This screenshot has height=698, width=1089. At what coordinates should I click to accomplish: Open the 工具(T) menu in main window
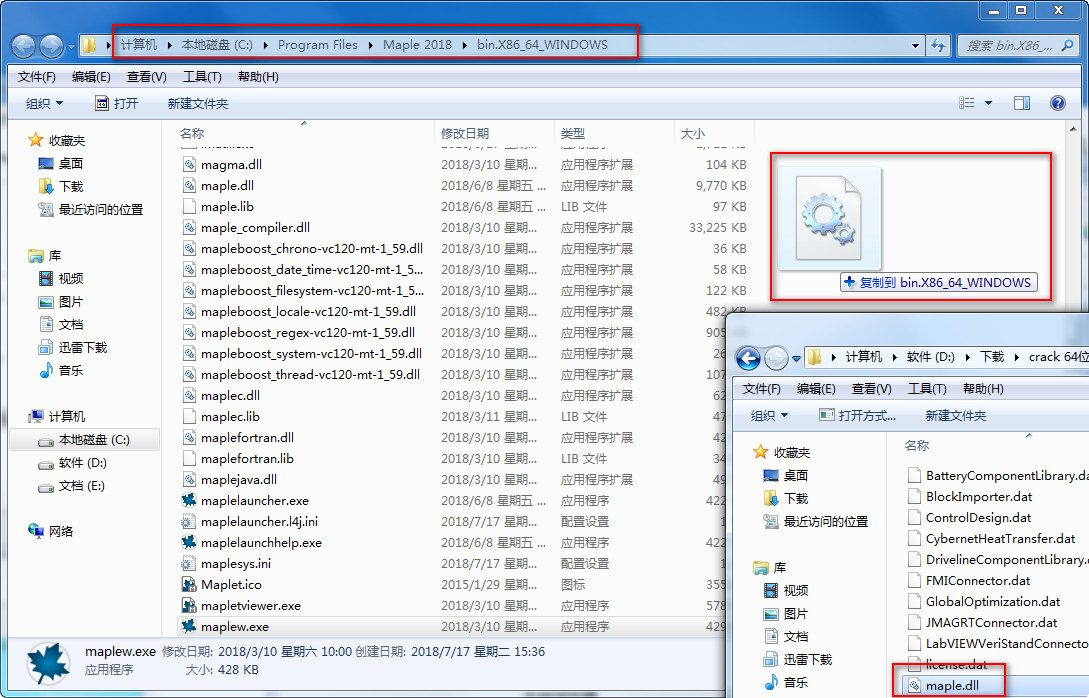tap(202, 76)
